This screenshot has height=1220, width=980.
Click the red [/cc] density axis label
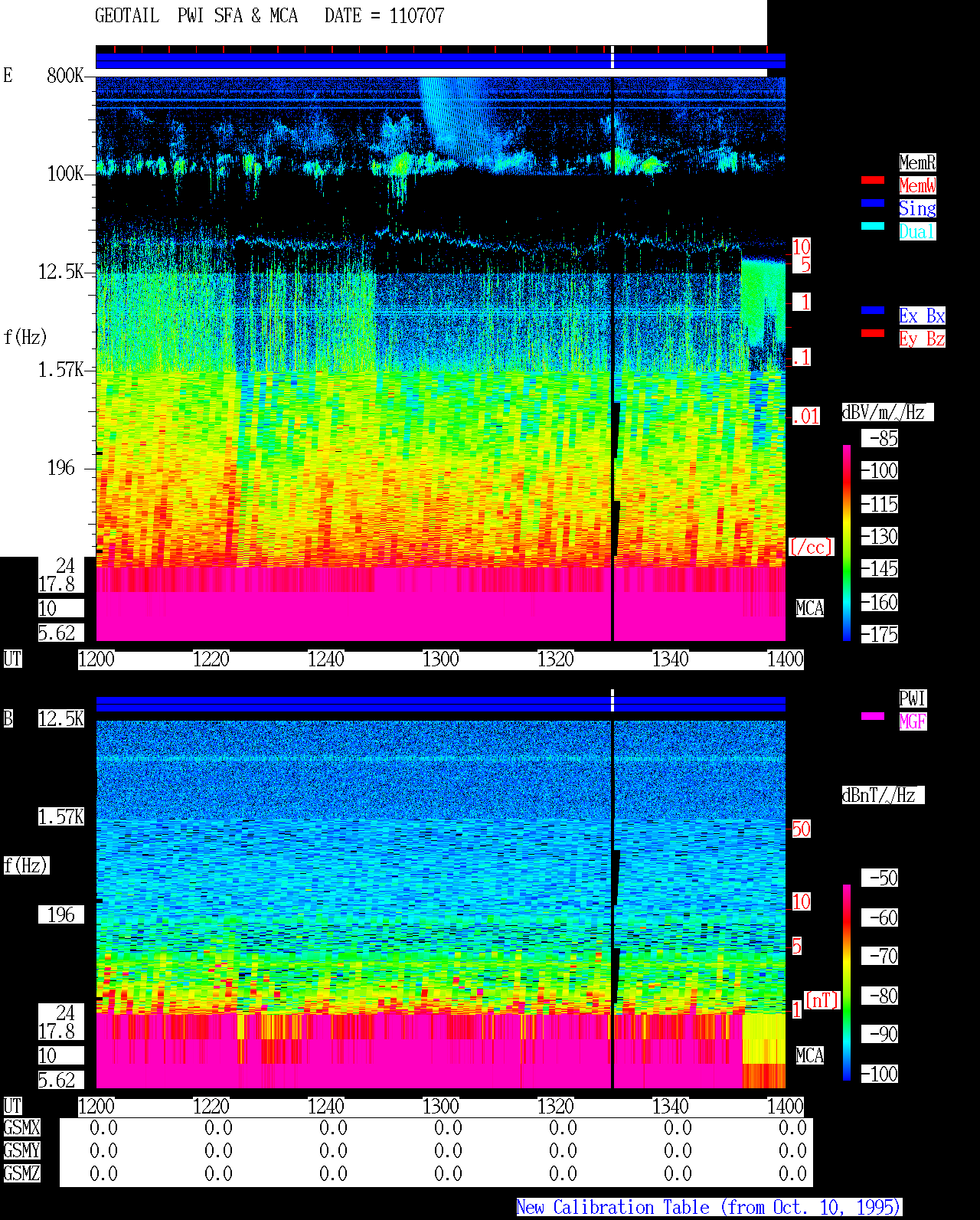[x=812, y=548]
